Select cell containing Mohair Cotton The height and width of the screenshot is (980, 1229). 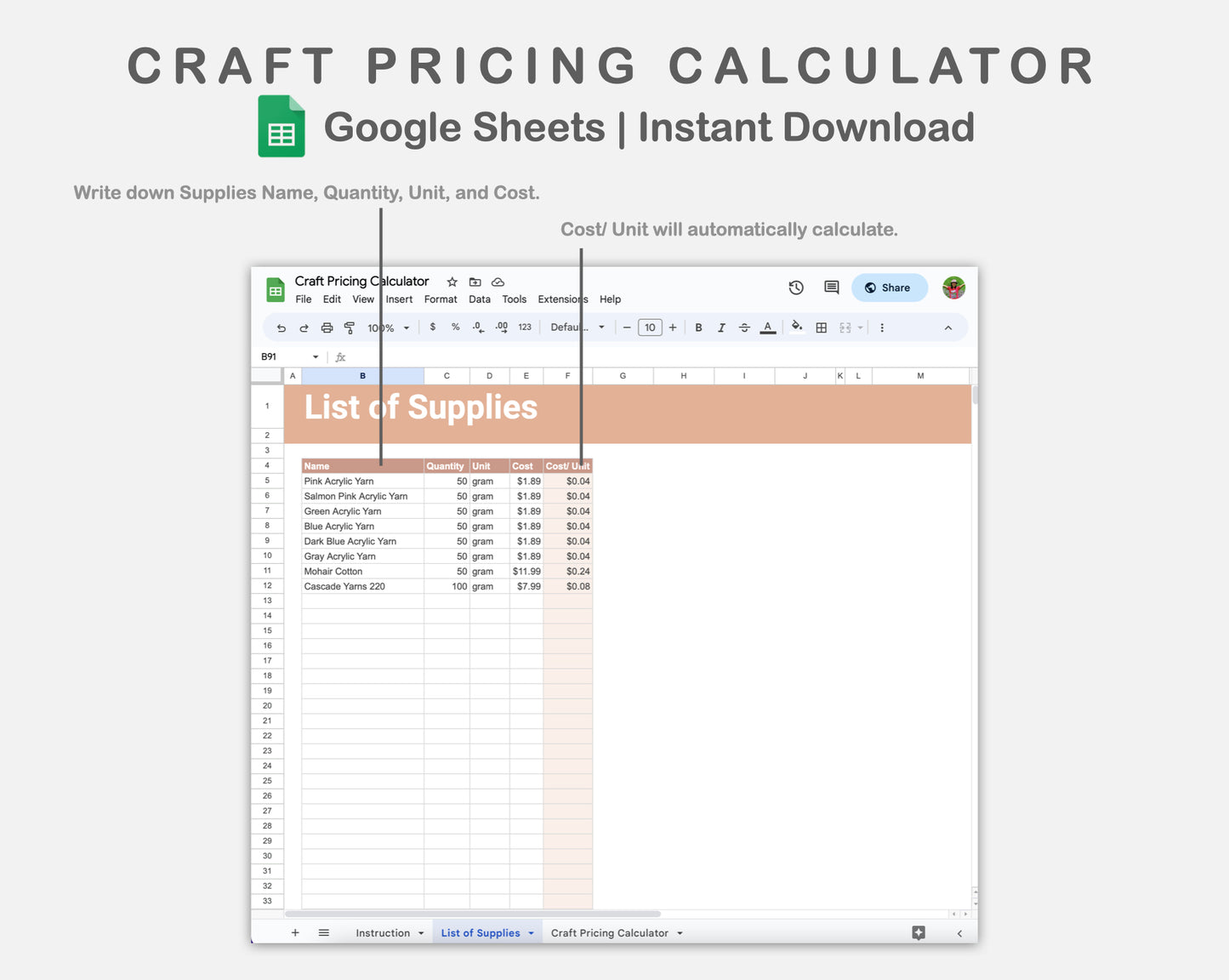pos(333,571)
